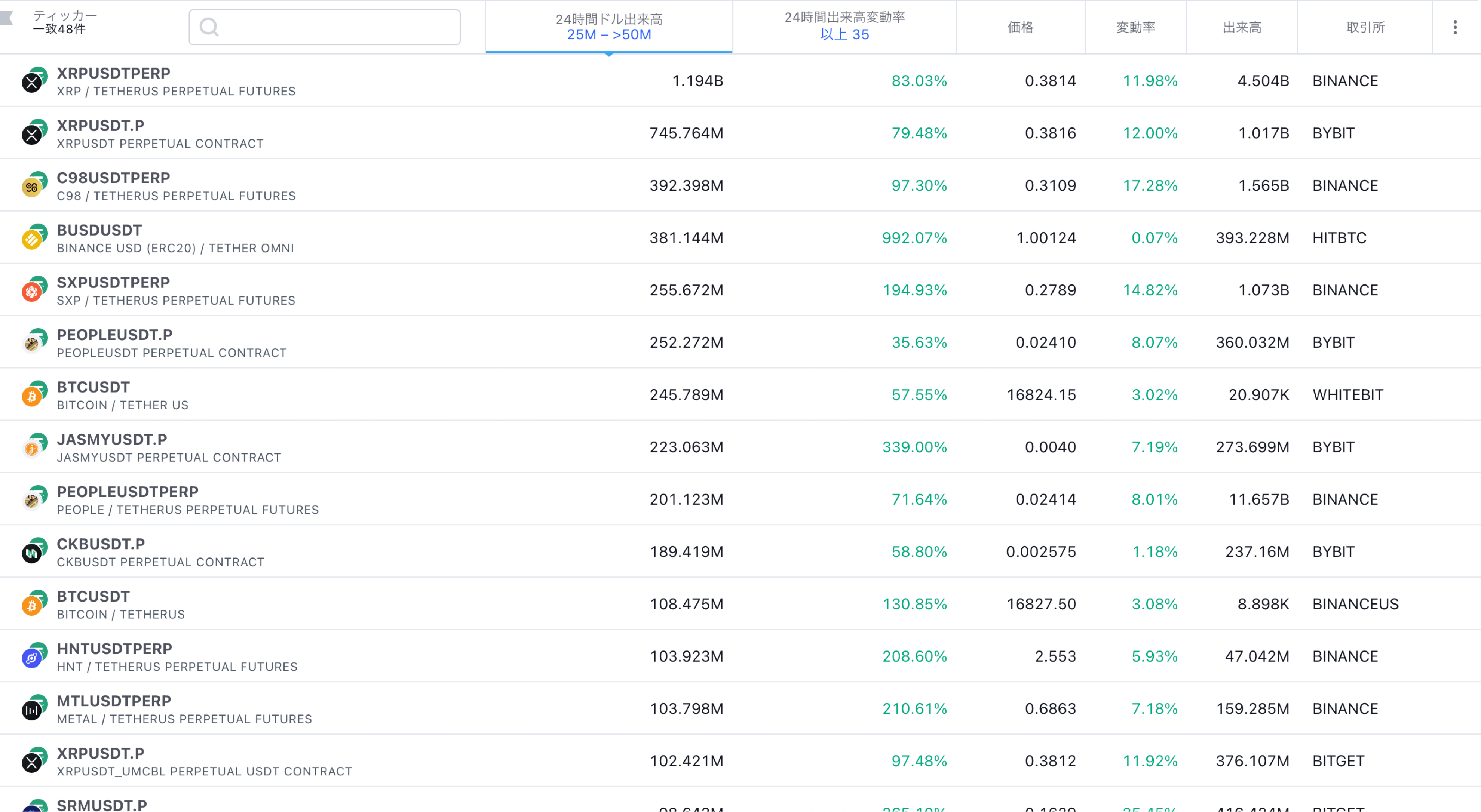Click the 255.672M dollar volume cell
This screenshot has width=1481, height=812.
tap(686, 290)
